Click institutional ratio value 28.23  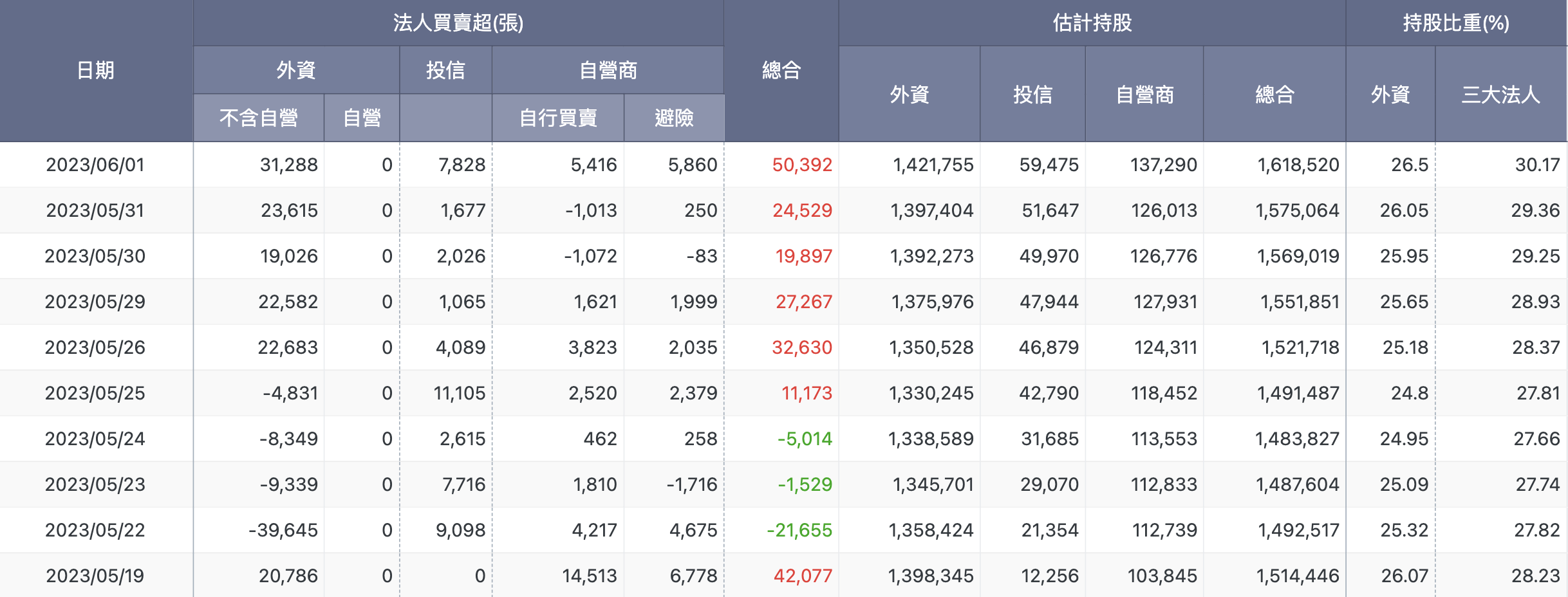(1536, 576)
